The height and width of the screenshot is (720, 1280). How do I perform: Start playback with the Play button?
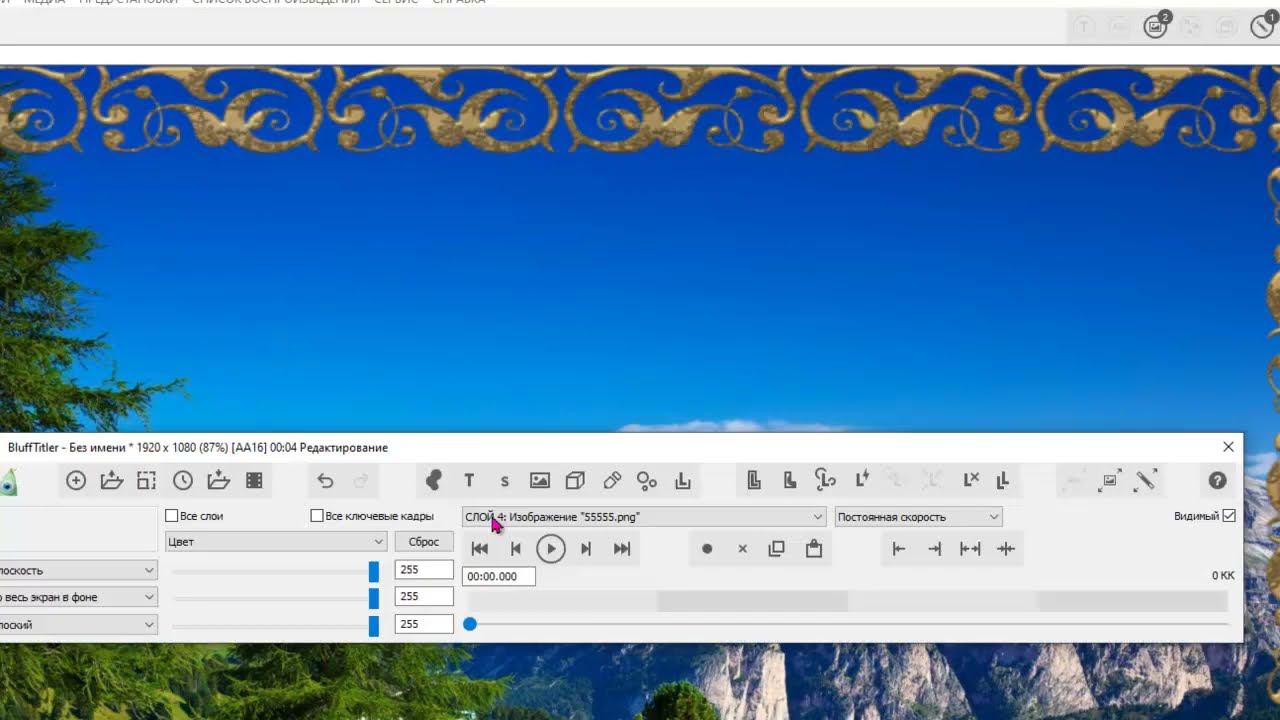(551, 549)
